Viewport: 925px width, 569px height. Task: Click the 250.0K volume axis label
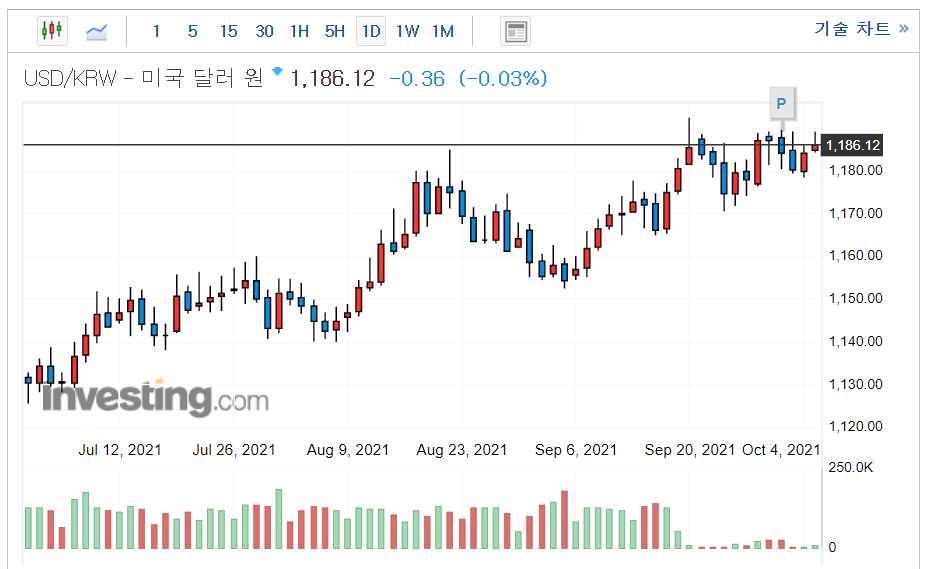click(x=851, y=468)
